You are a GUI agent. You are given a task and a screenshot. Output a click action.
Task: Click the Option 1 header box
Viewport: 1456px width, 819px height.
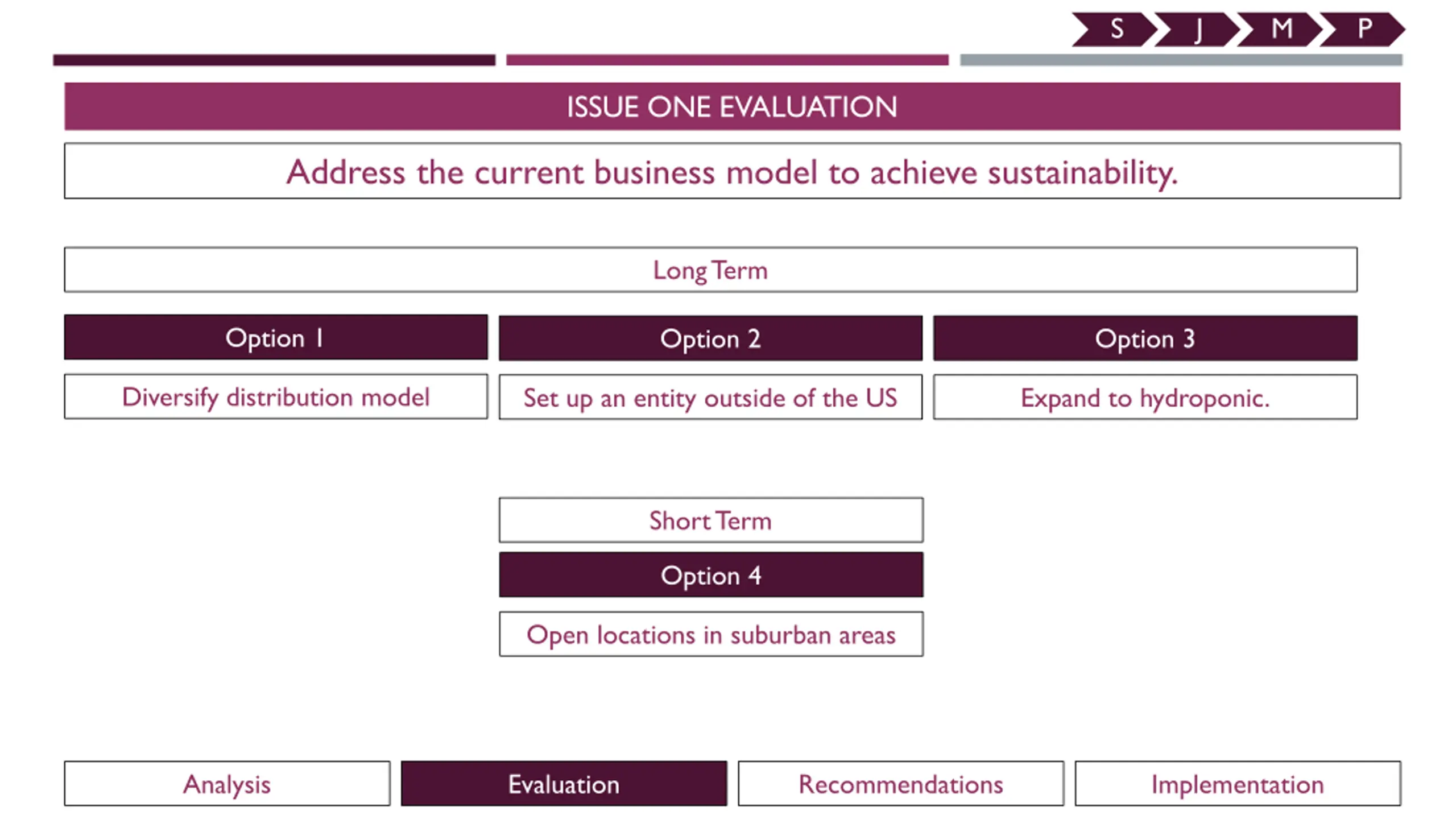(276, 337)
